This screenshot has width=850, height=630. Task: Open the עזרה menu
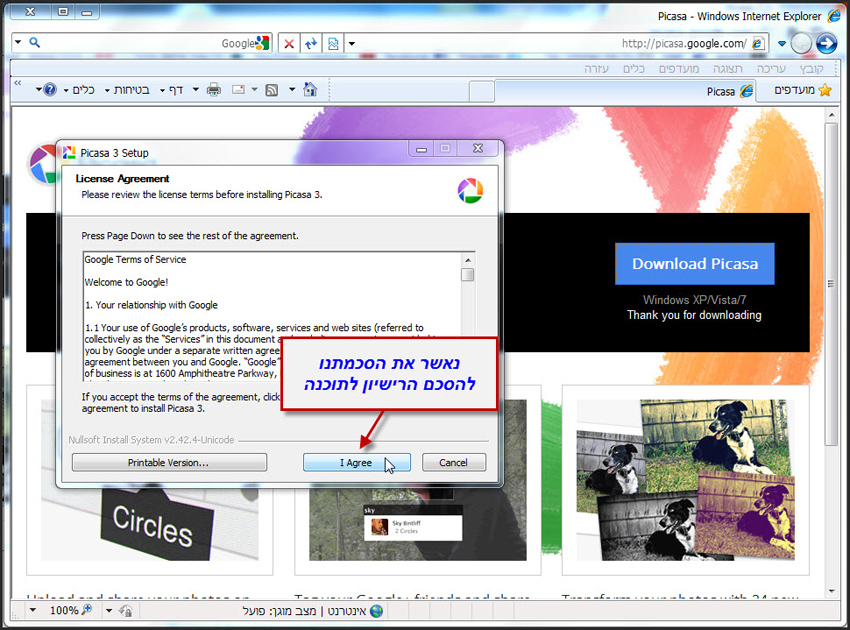coord(596,68)
